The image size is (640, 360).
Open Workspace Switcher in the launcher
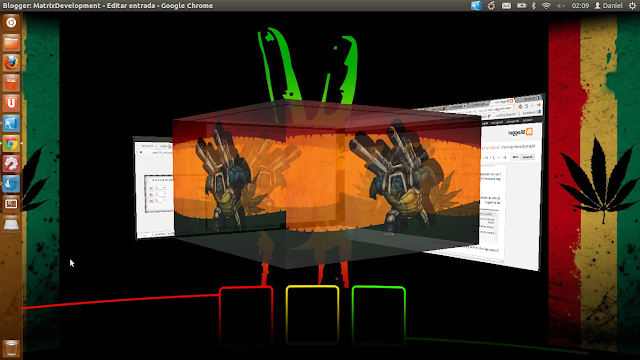(x=11, y=204)
